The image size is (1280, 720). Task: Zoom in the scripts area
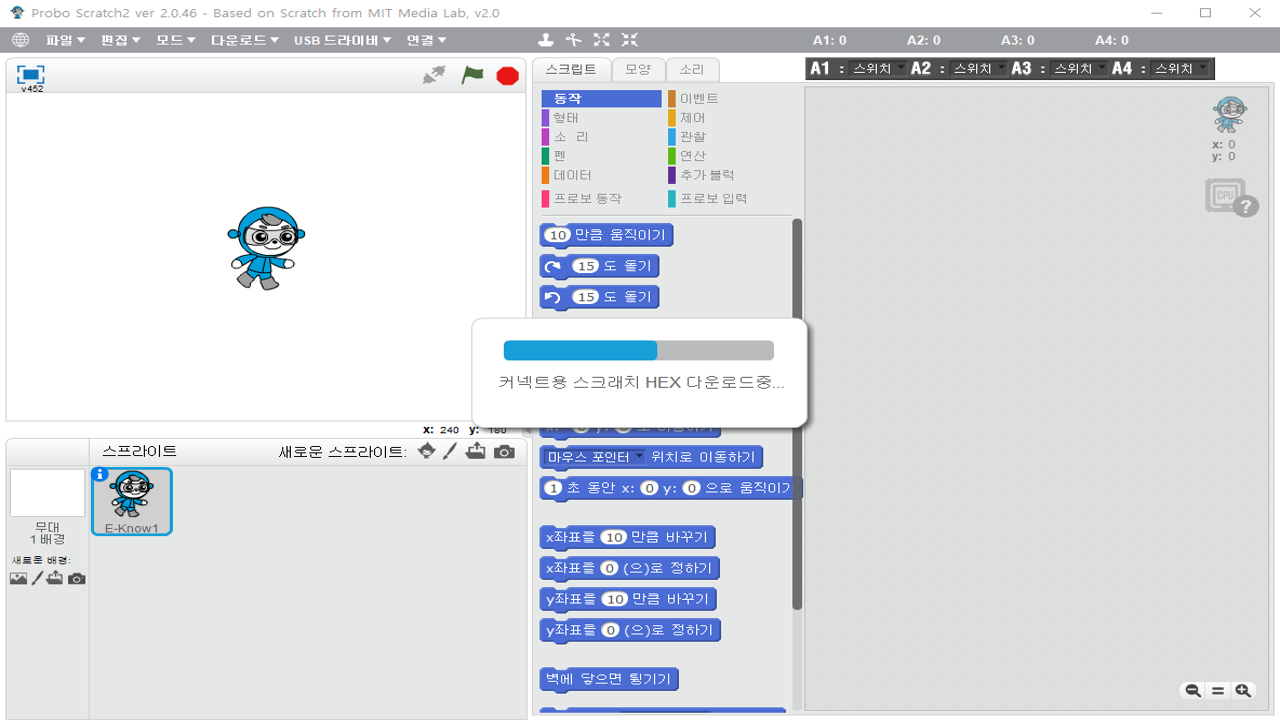coord(1243,690)
